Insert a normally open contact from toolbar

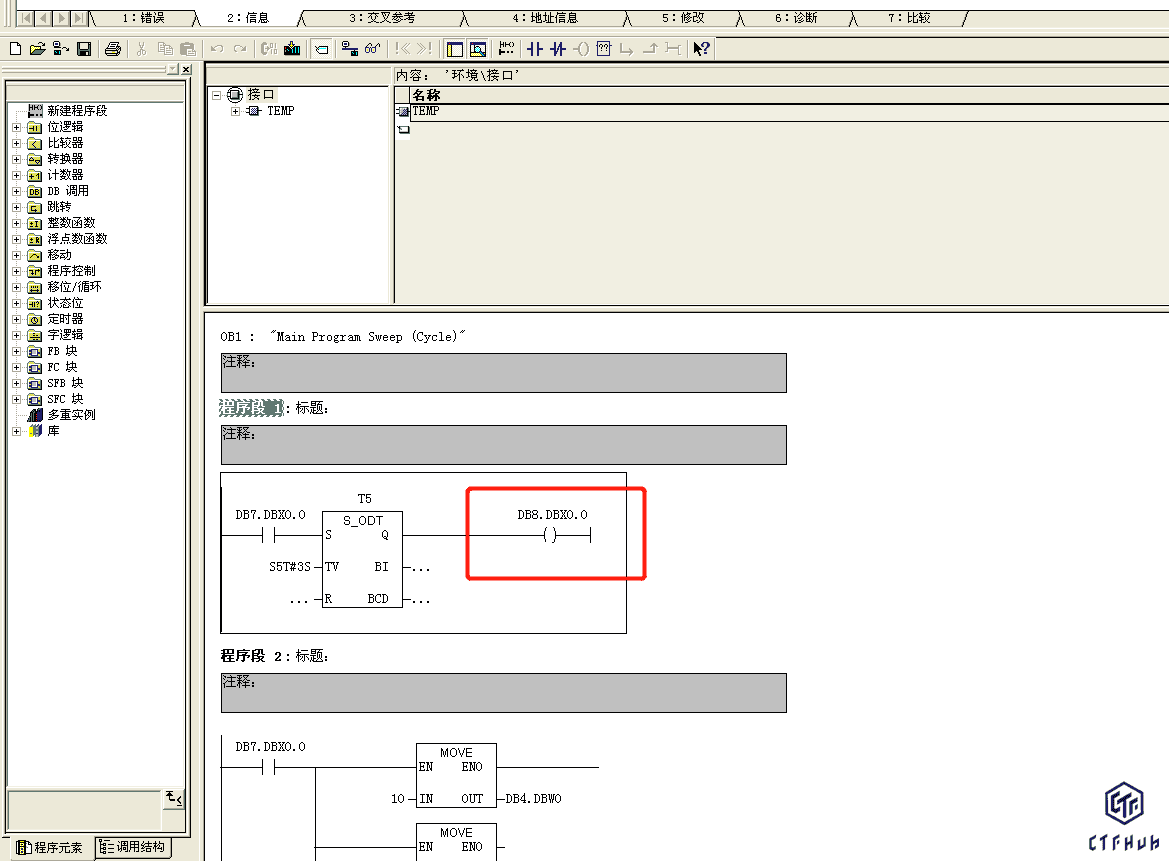tap(535, 49)
